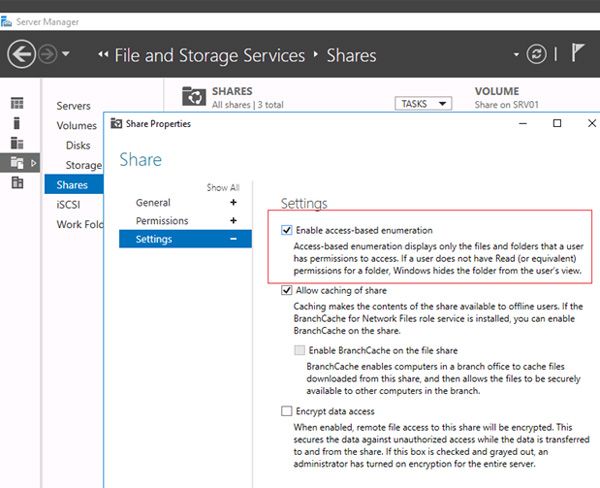Click Show All in Share Properties
Screen dimensions: 600x488
point(223,188)
